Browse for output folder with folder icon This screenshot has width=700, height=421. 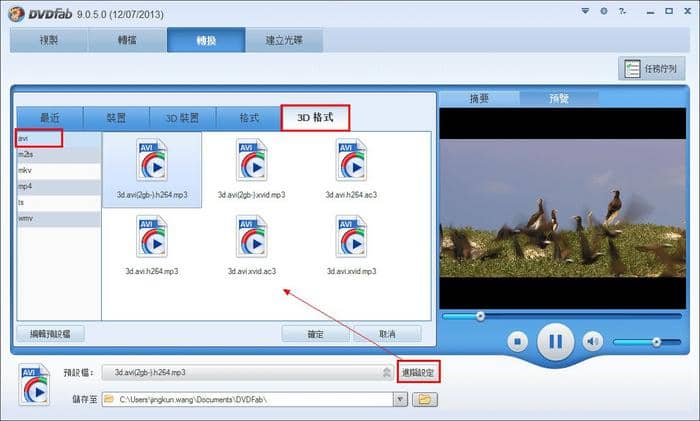point(425,399)
